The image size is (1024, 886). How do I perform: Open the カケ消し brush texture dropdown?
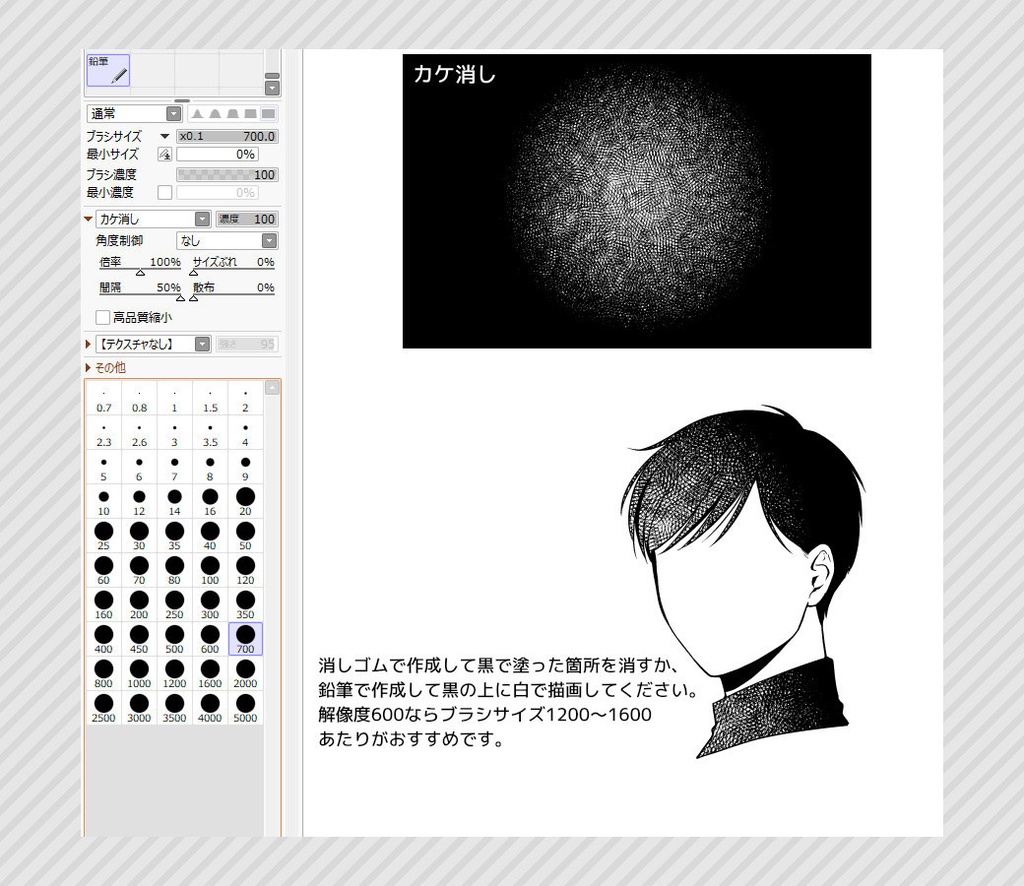pos(202,219)
